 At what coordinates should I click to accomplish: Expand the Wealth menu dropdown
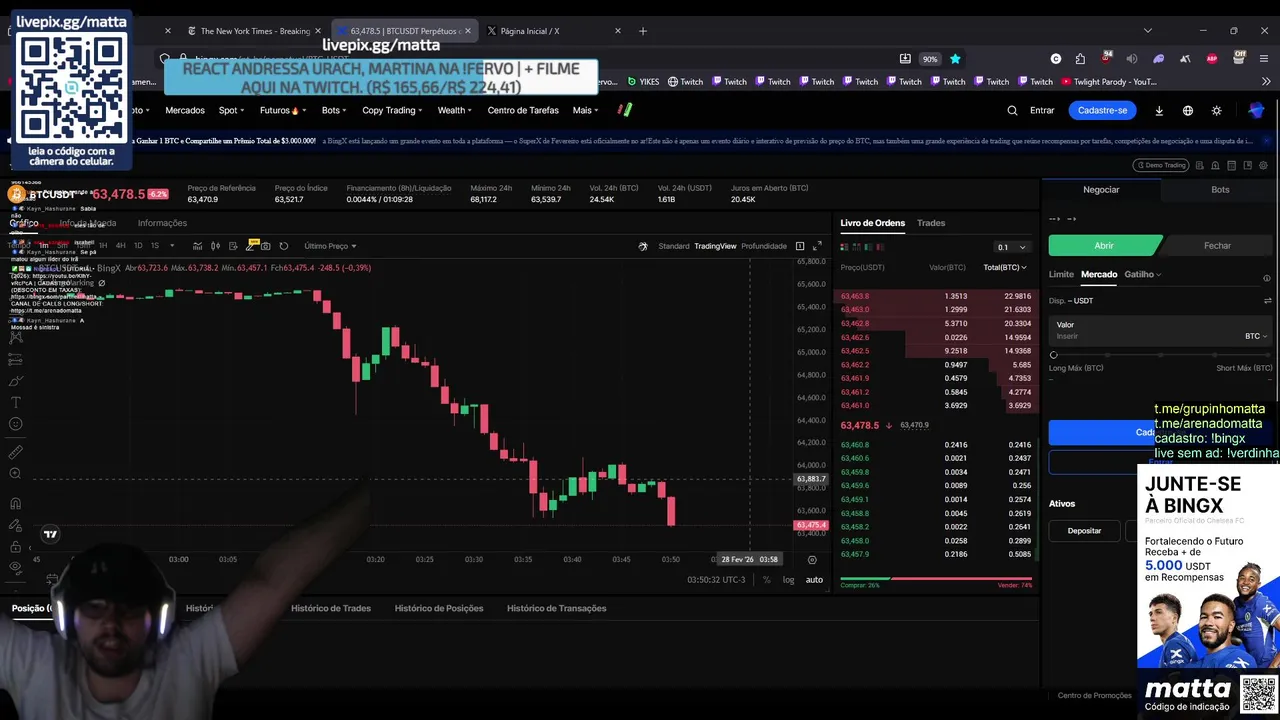point(455,110)
